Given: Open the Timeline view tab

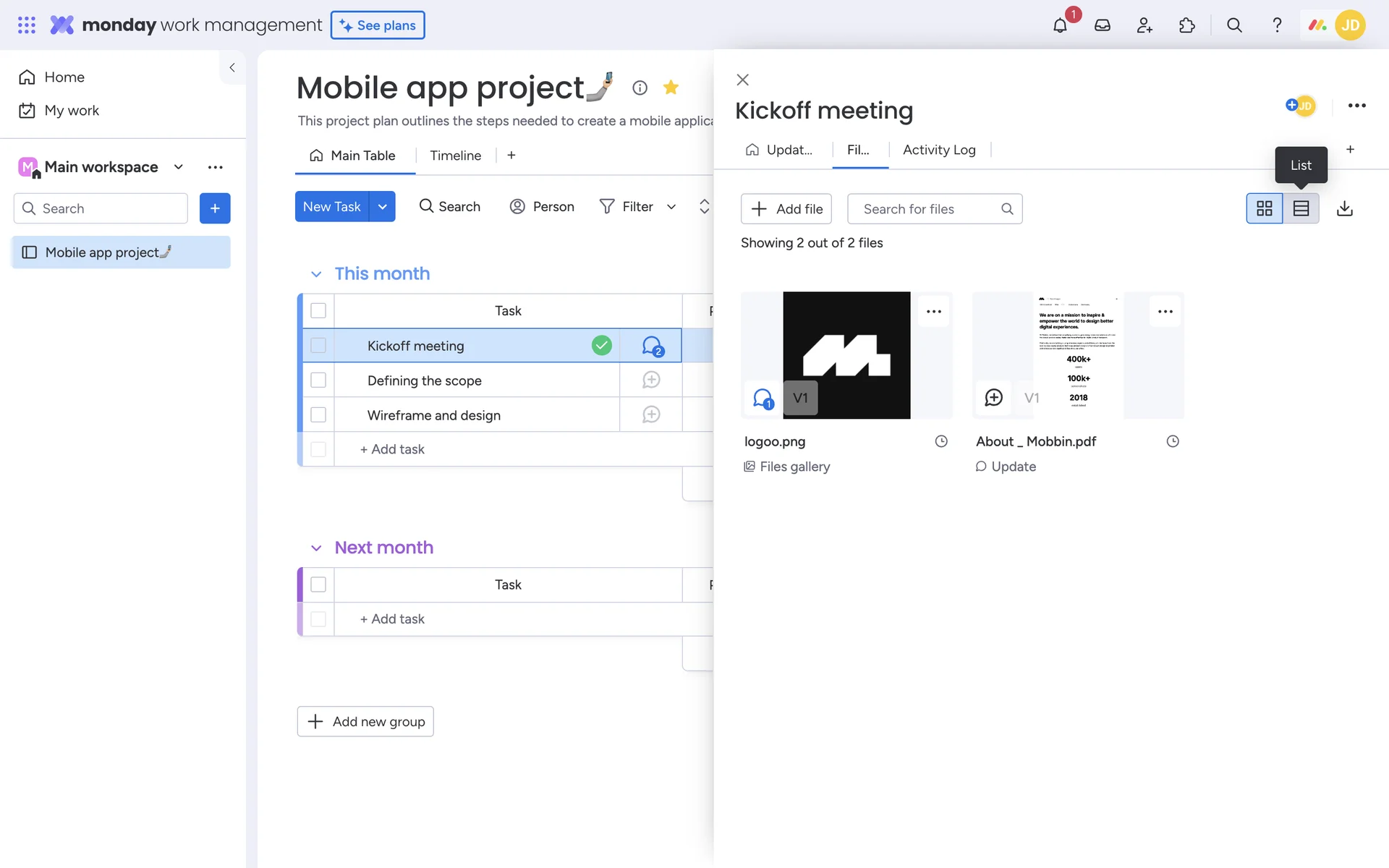Looking at the screenshot, I should click(x=455, y=156).
